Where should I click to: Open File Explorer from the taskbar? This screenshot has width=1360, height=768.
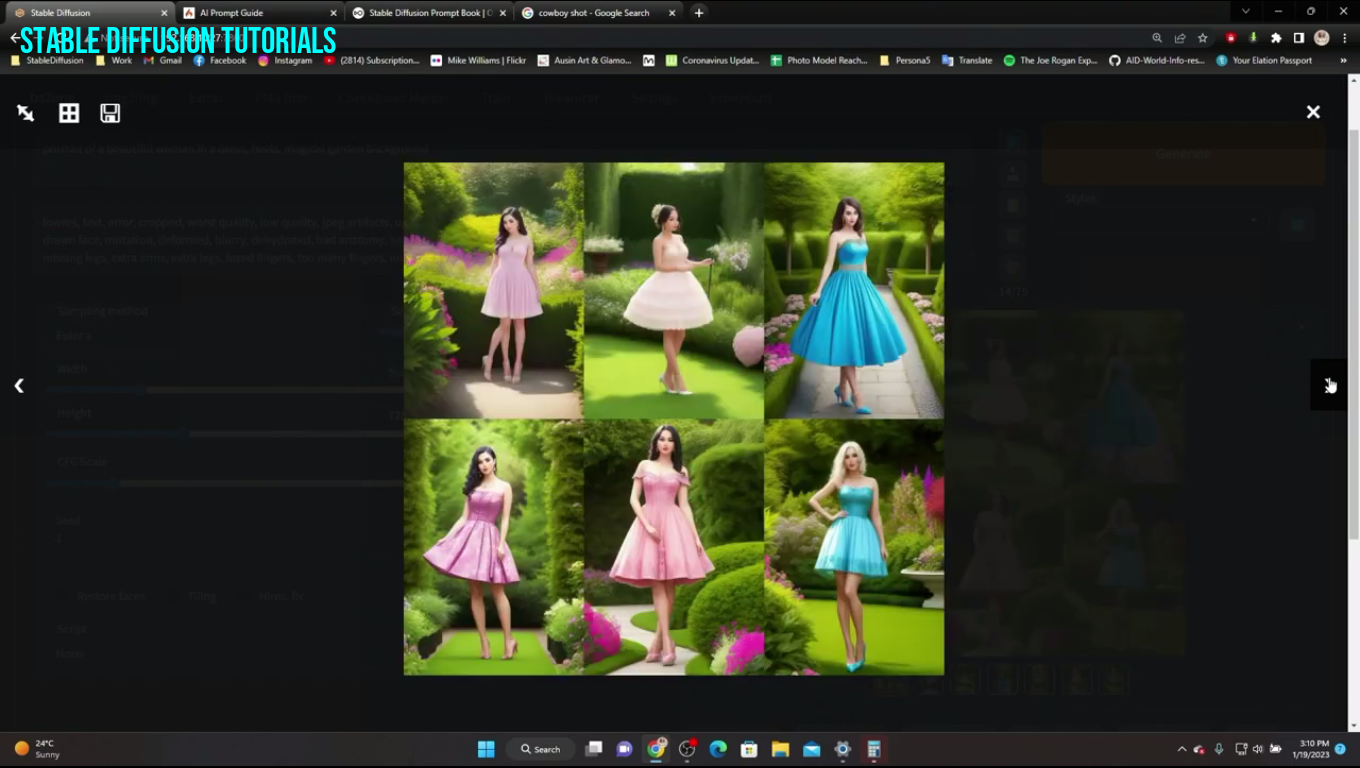tap(780, 749)
